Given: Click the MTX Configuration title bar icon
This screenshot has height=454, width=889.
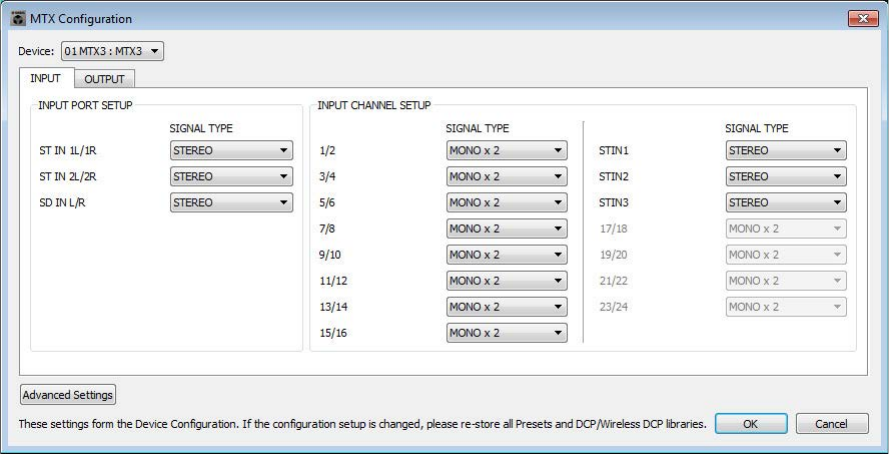Looking at the screenshot, I should pyautogui.click(x=18, y=19).
